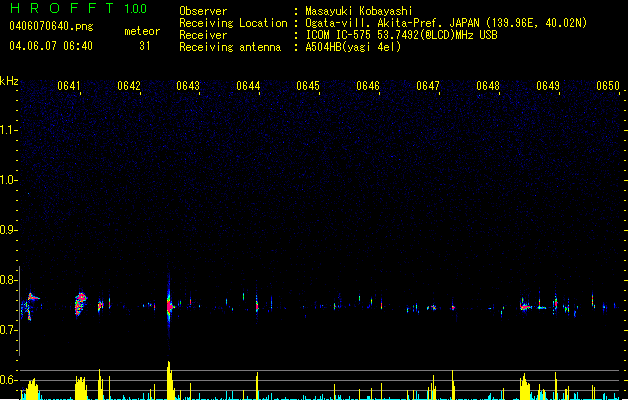The height and width of the screenshot is (400, 629).
Task: Click the ICOM IC-575 receiver text
Action: (401, 35)
